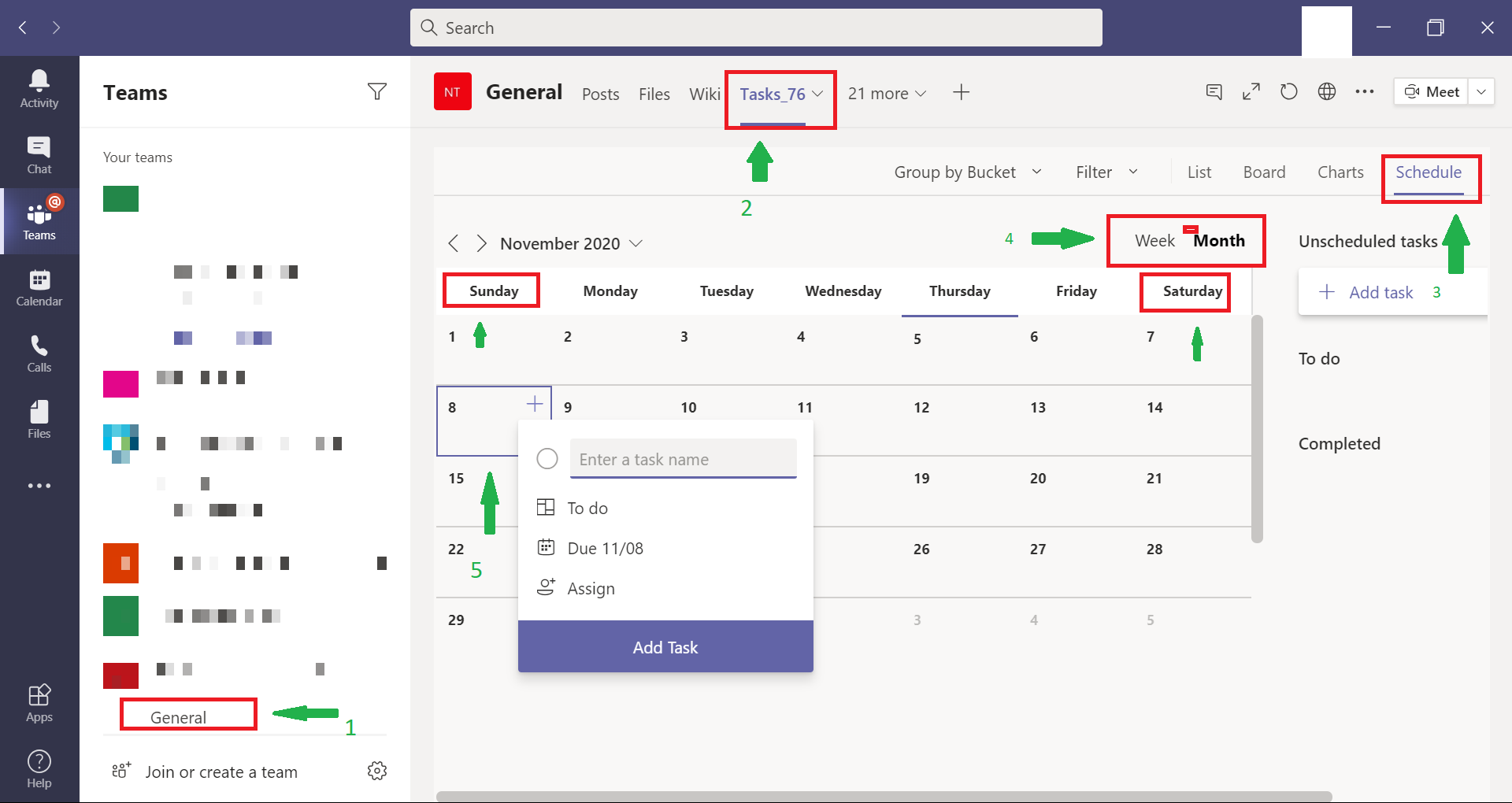Click the NT team avatar

click(x=453, y=91)
